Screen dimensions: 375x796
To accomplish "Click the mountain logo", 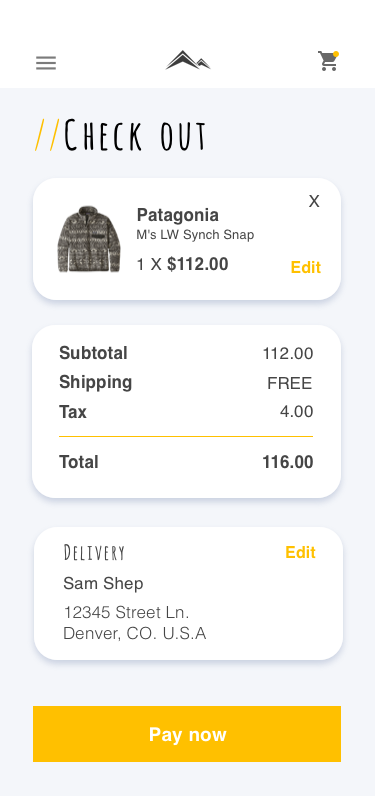I will click(x=188, y=60).
